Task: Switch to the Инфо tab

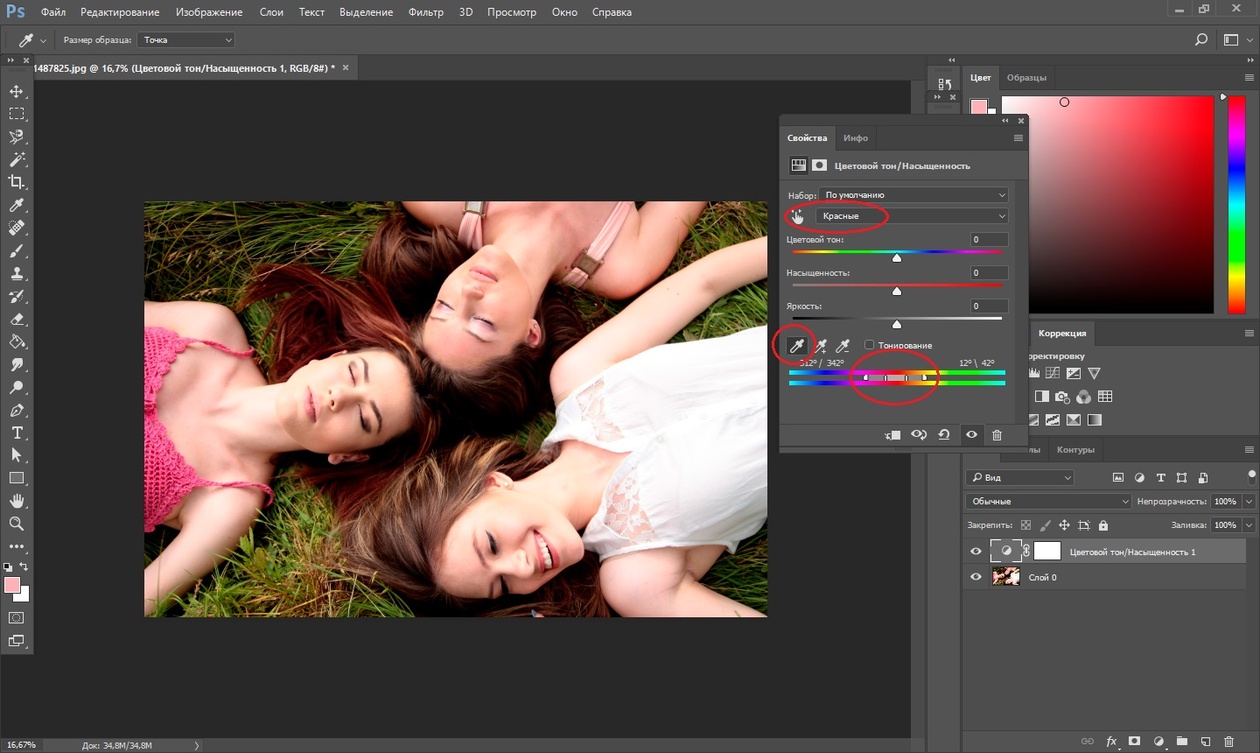Action: [855, 138]
